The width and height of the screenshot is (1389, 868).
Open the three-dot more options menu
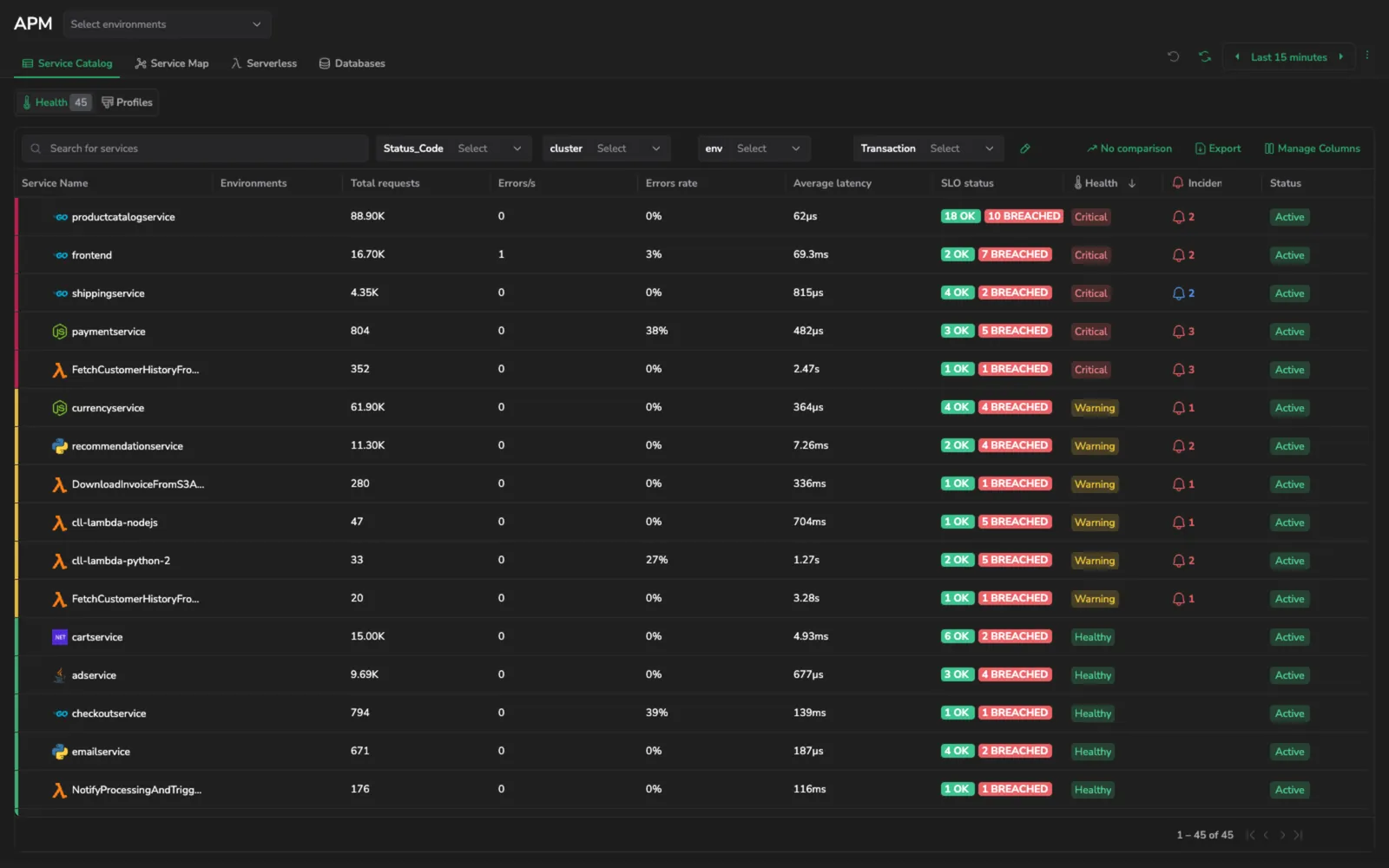[x=1367, y=56]
